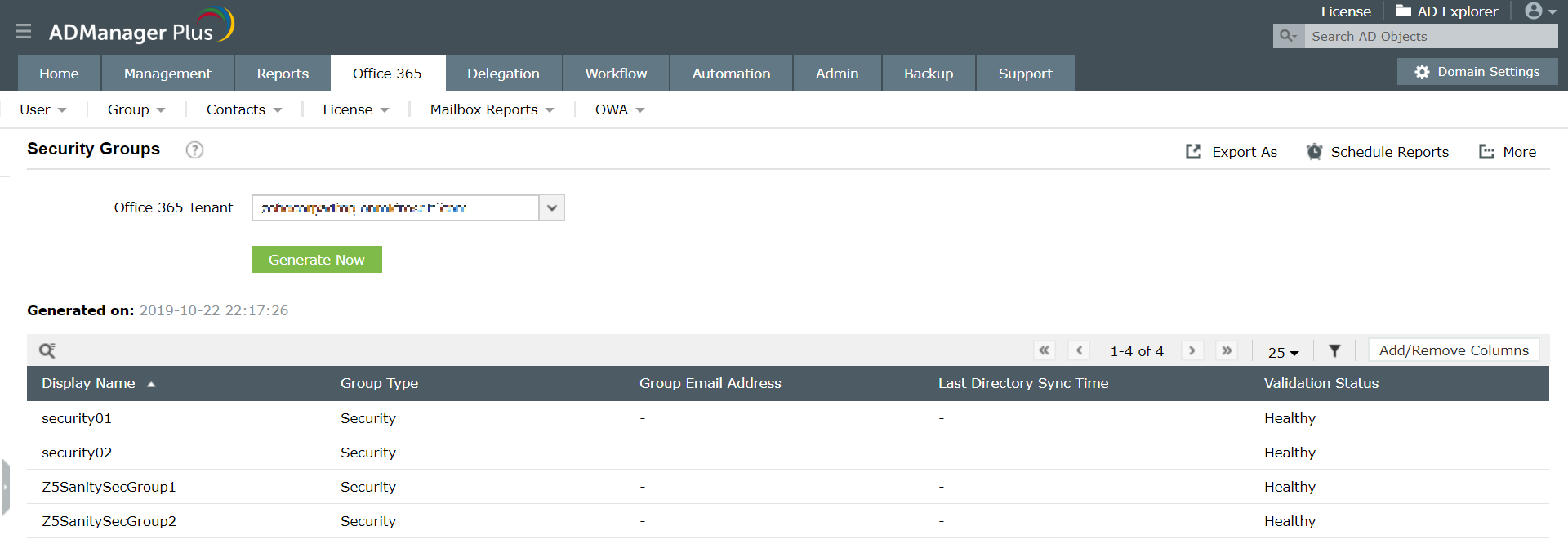Expand the collapsed left side panel handle
The height and width of the screenshot is (544, 1568).
pyautogui.click(x=5, y=488)
